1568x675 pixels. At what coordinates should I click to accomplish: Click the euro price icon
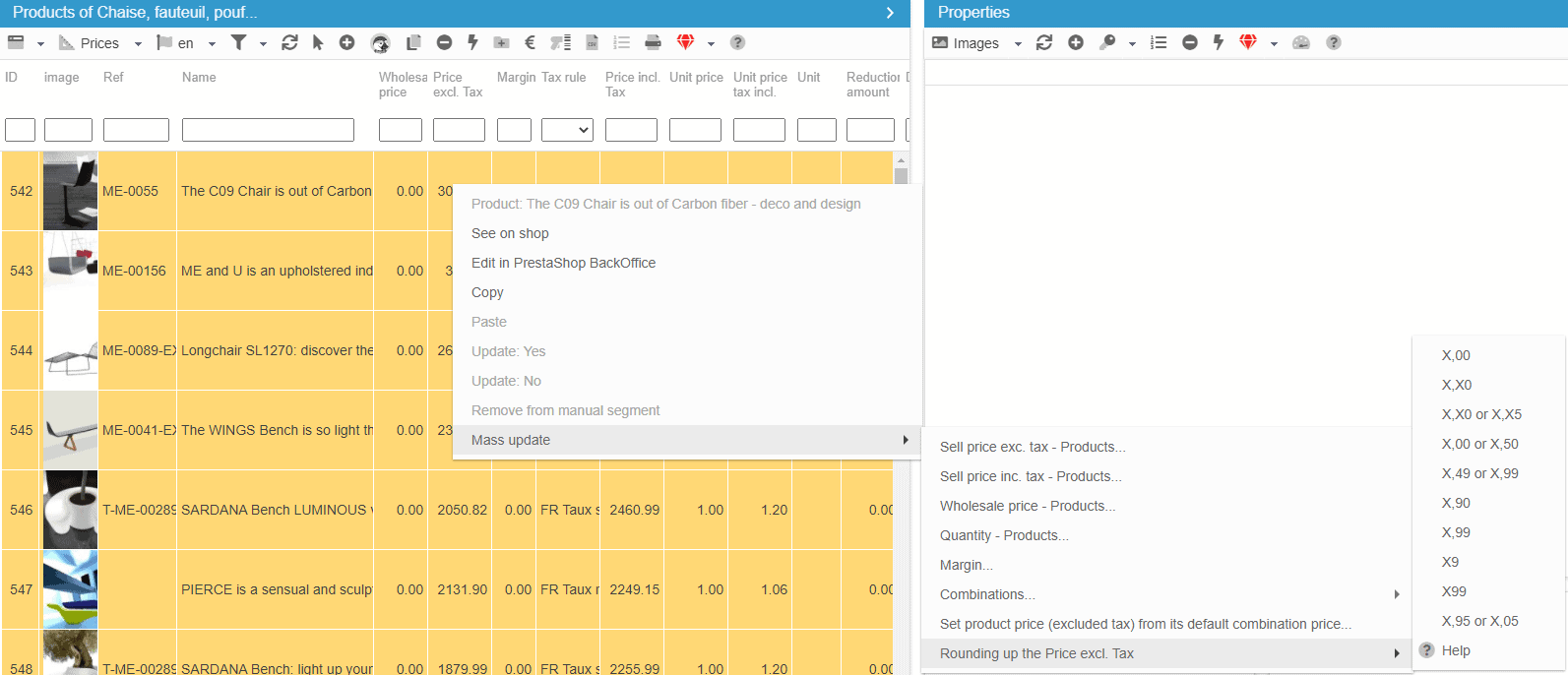pyautogui.click(x=530, y=42)
